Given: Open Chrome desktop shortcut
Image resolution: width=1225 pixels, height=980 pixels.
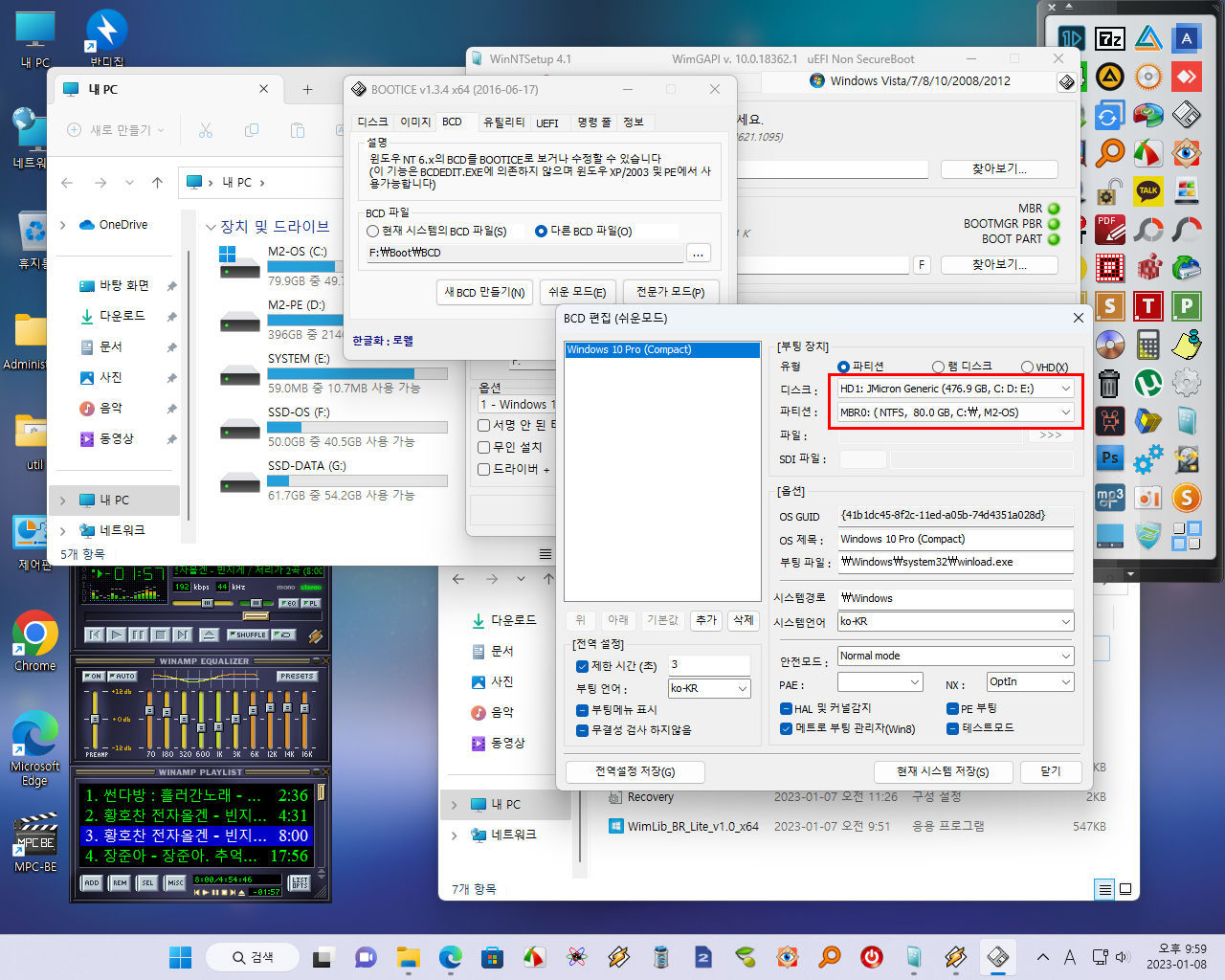Looking at the screenshot, I should [35, 640].
